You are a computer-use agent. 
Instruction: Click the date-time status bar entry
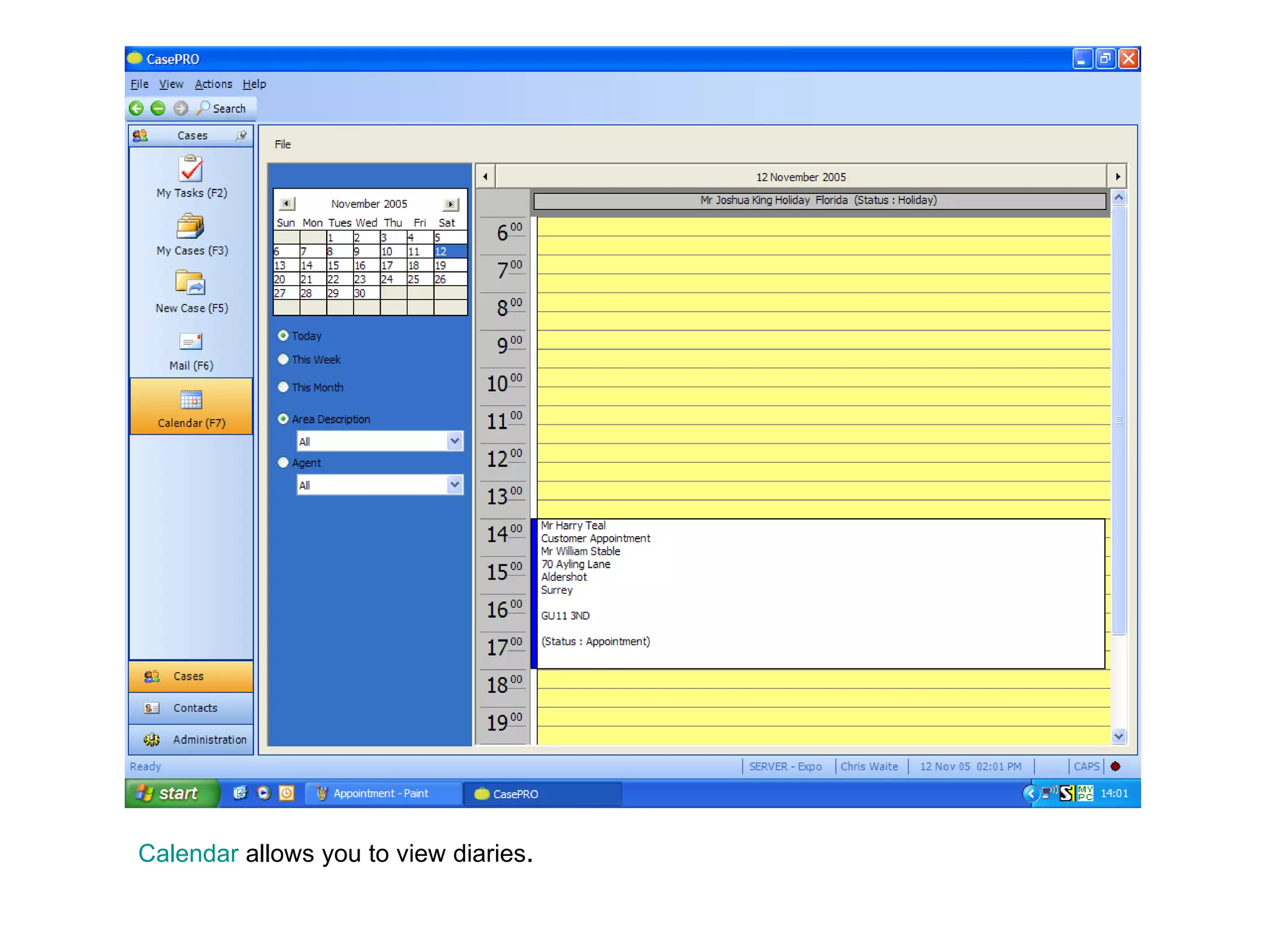tap(970, 767)
